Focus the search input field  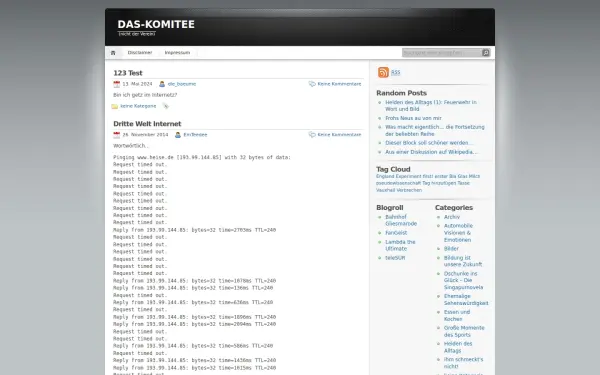coord(442,53)
